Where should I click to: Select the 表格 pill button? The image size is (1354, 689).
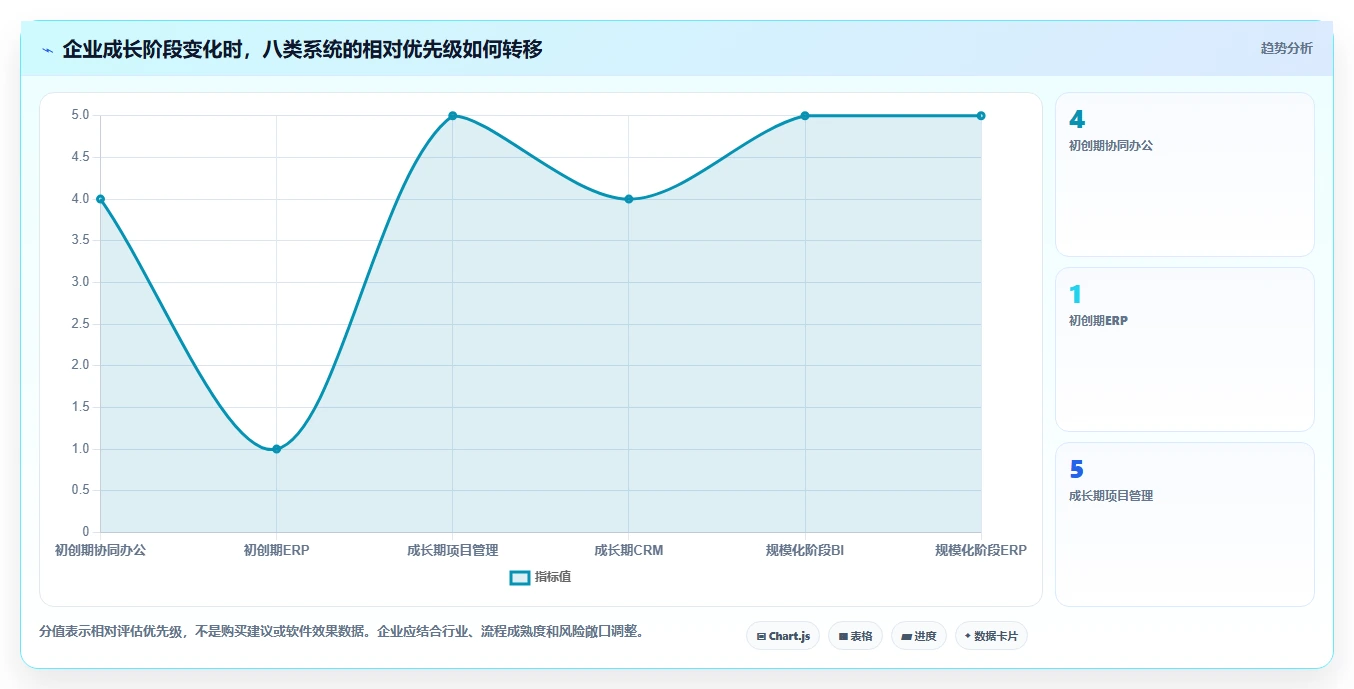pyautogui.click(x=855, y=636)
